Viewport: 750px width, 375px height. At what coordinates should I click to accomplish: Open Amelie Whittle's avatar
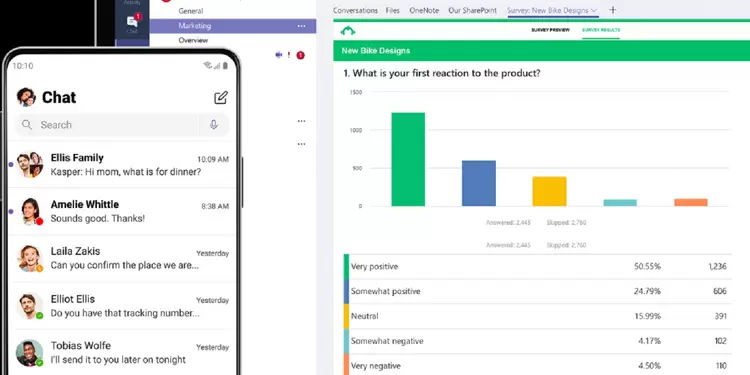pos(31,211)
